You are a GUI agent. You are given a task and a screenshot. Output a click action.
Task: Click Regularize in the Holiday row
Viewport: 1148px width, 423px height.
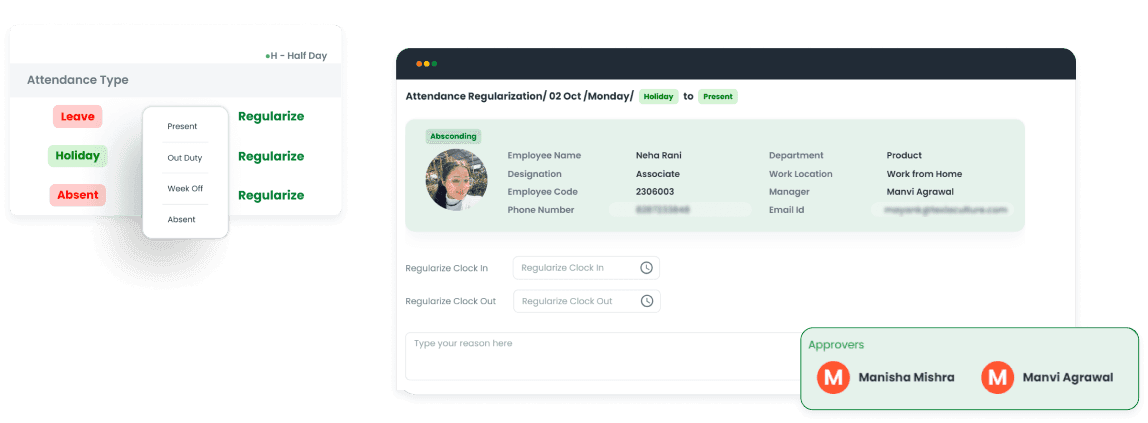coord(271,156)
